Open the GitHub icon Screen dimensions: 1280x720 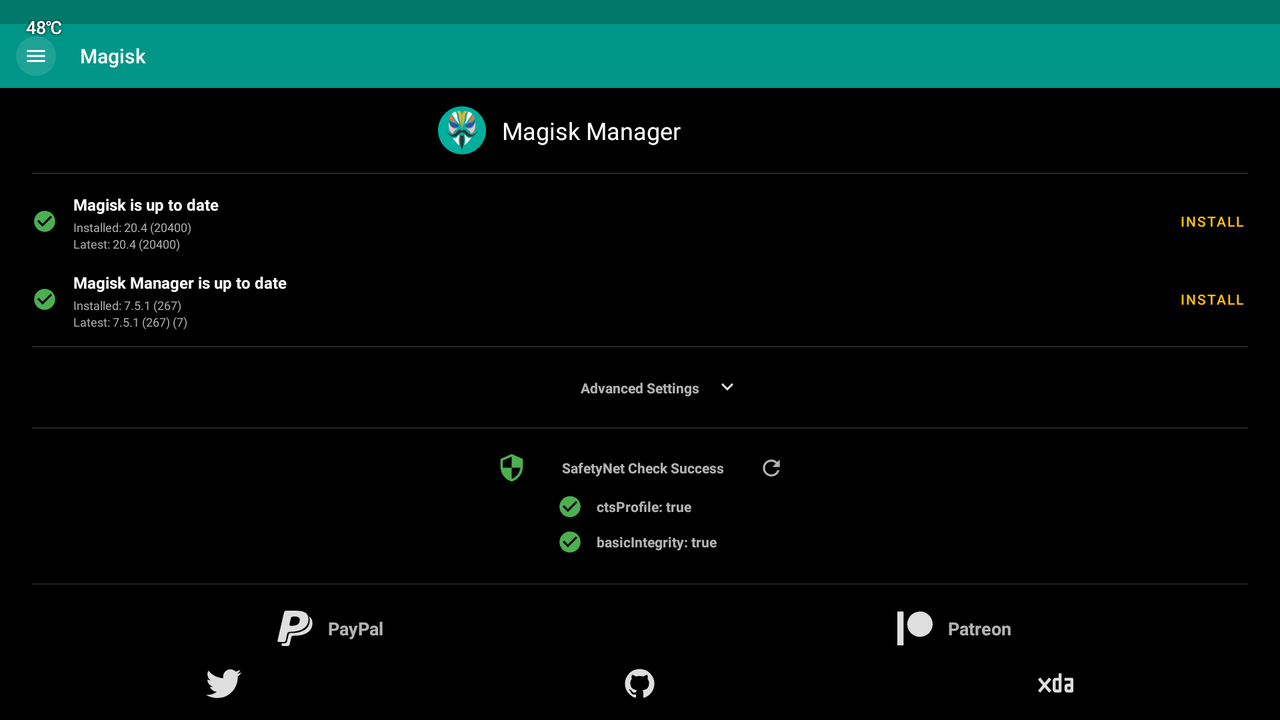[x=640, y=684]
